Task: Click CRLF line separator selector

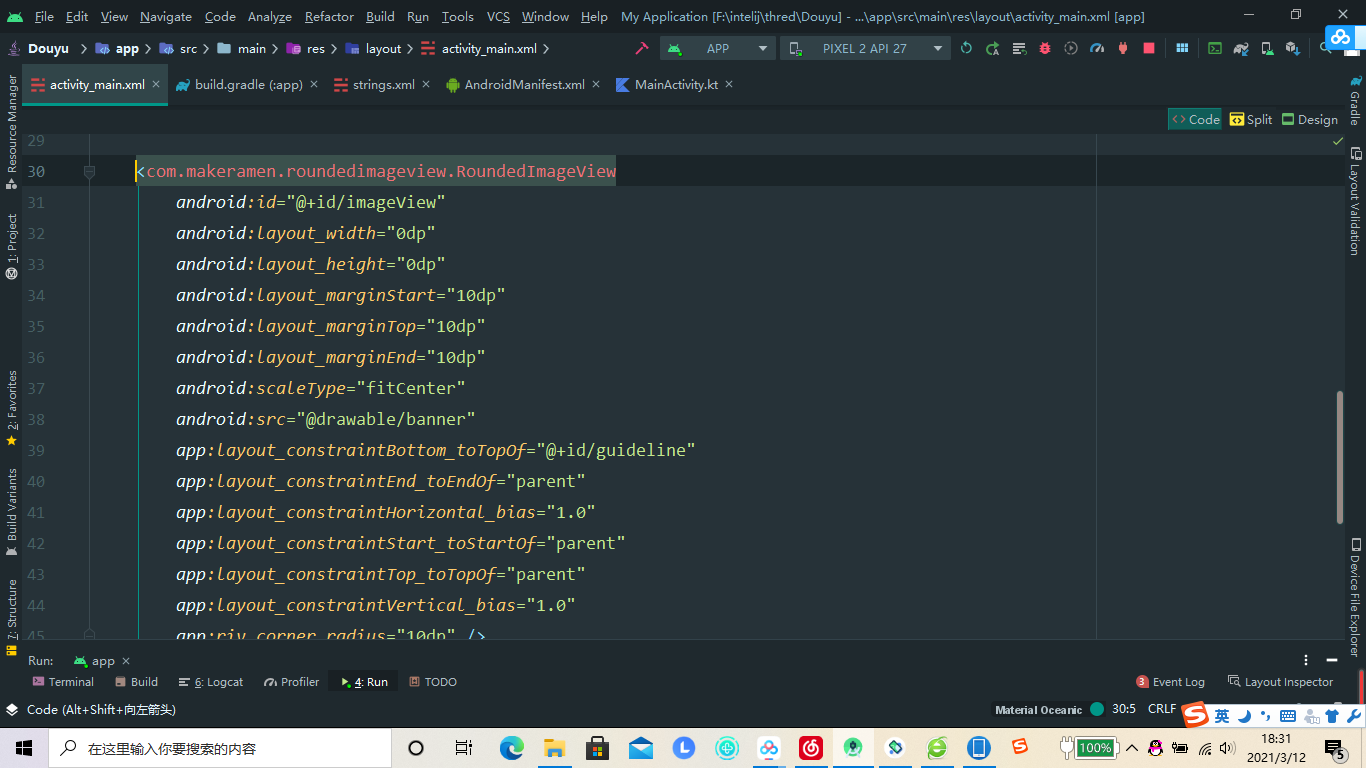Action: tap(1162, 709)
